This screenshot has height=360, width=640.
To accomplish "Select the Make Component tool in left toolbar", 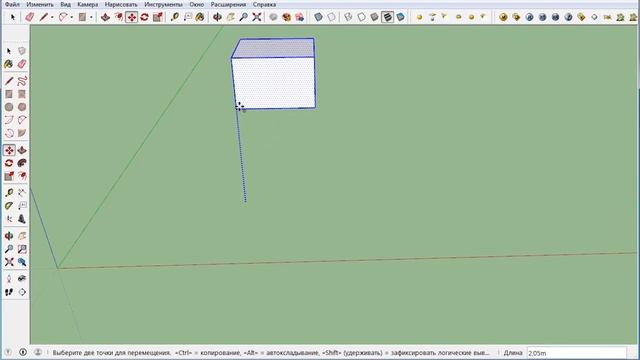I will click(22, 51).
